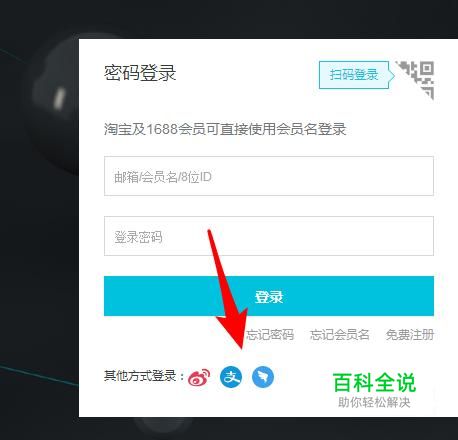Click the 助你轻松解决 subtitle text
This screenshot has height=440, width=458.
coord(374,402)
